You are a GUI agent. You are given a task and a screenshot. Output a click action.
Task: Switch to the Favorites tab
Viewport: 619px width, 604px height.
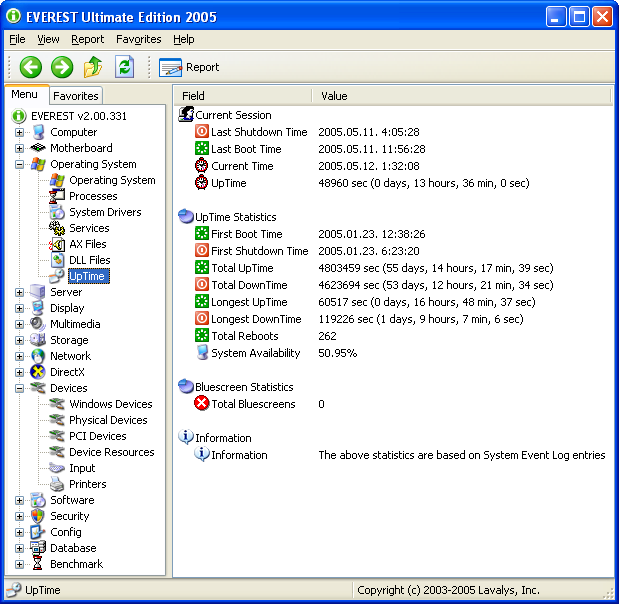tap(76, 96)
